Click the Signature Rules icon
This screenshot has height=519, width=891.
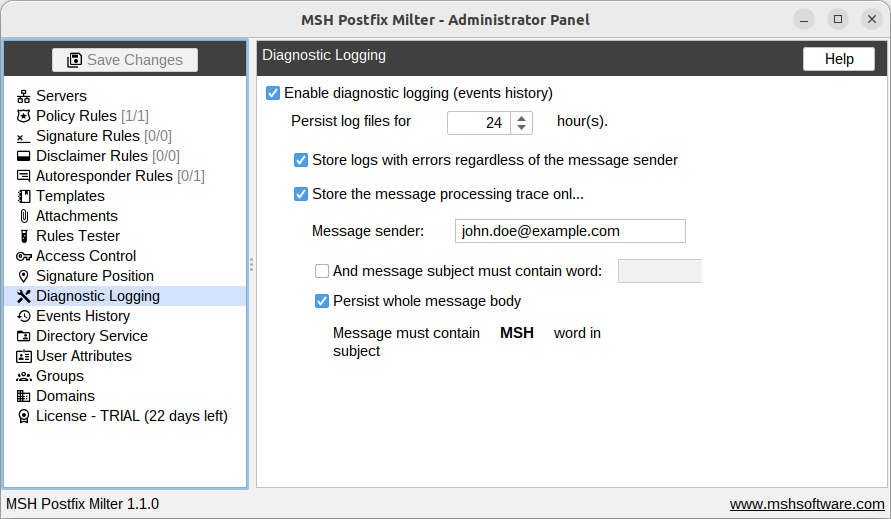(x=23, y=136)
